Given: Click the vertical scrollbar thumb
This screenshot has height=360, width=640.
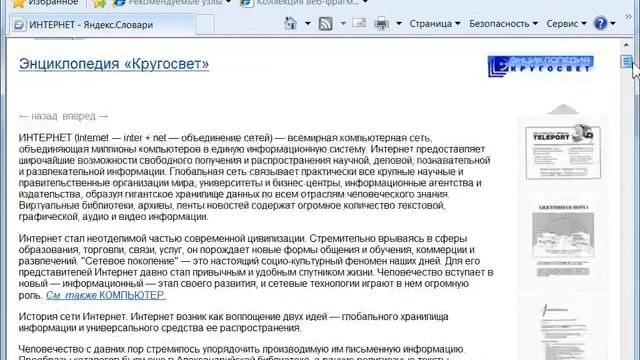Looking at the screenshot, I should click(627, 62).
